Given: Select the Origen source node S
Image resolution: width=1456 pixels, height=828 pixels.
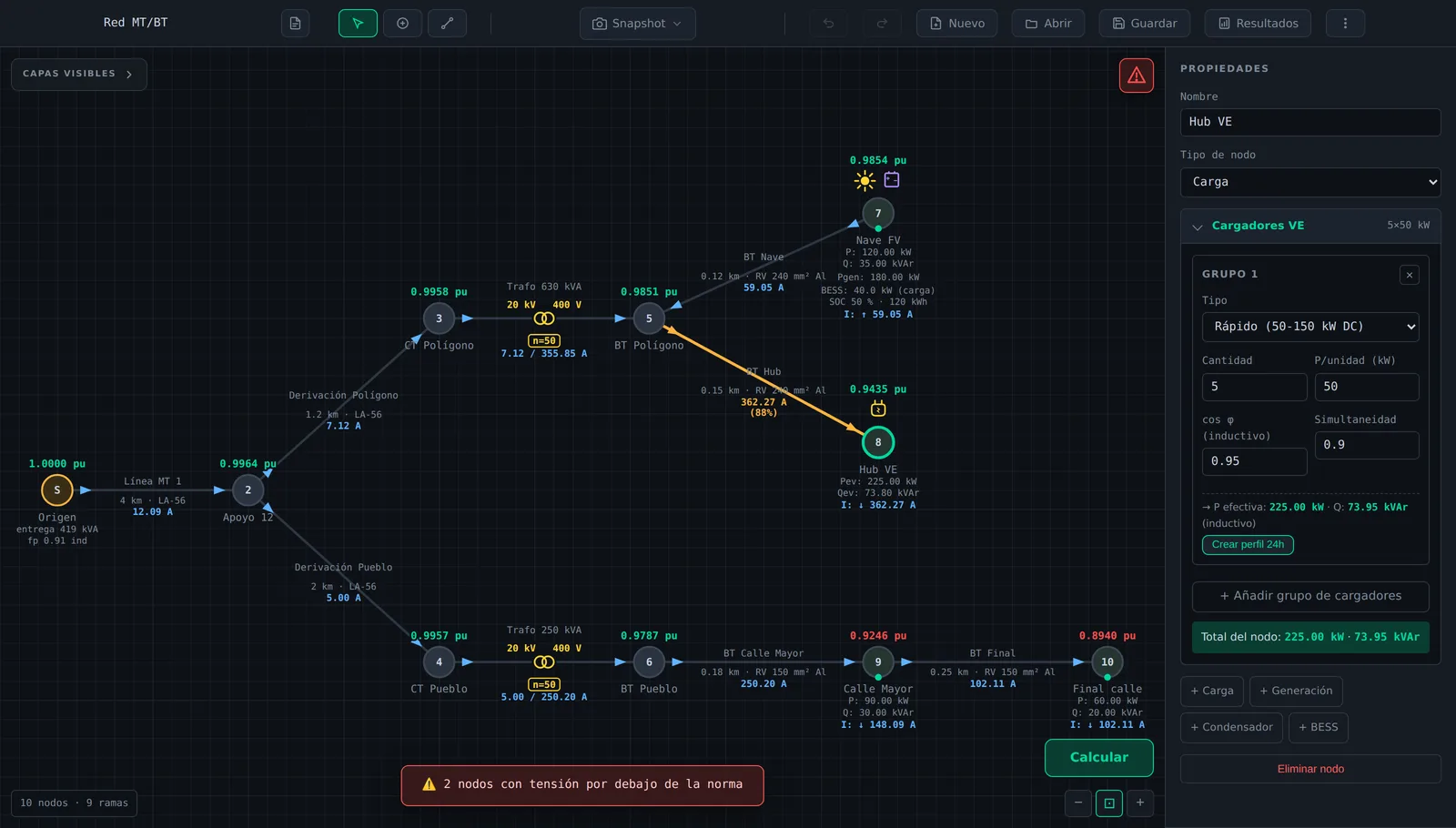Looking at the screenshot, I should point(57,490).
